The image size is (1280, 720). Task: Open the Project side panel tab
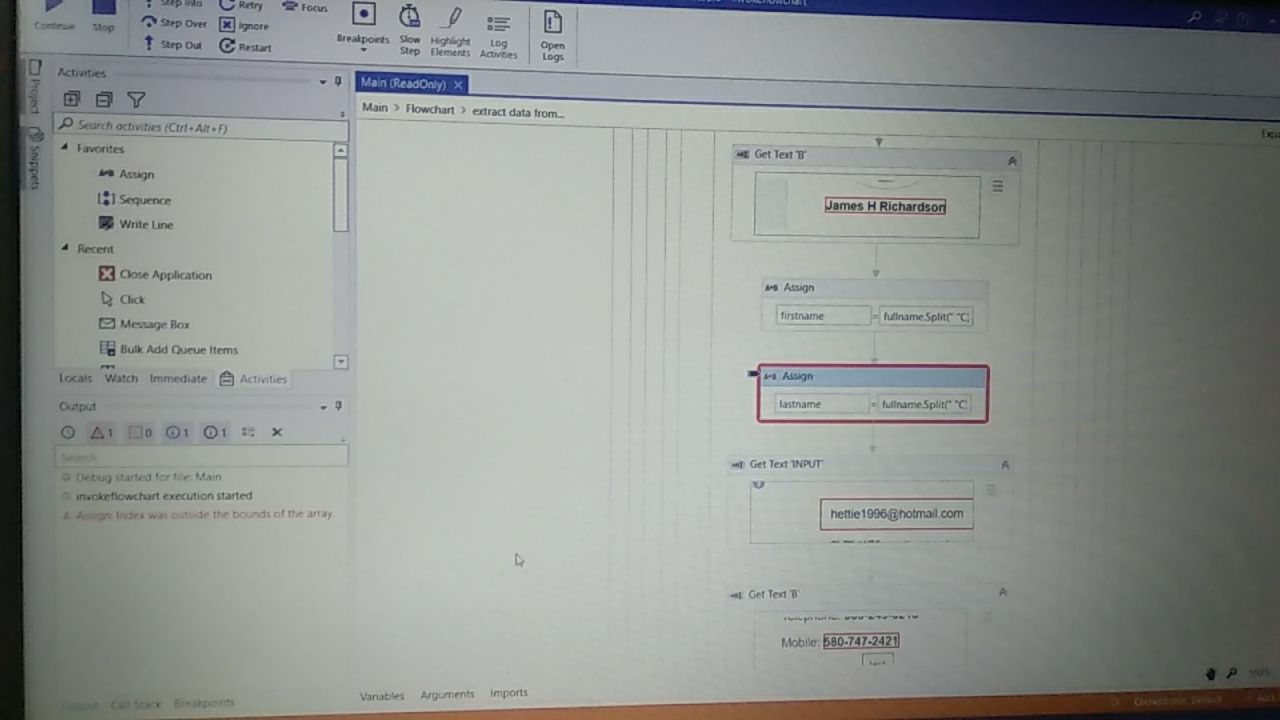click(33, 86)
